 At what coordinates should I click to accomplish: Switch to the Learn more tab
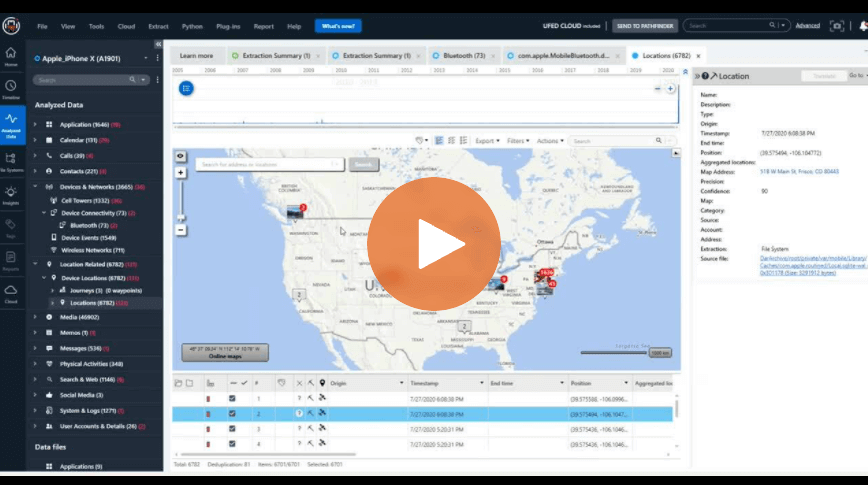point(196,55)
